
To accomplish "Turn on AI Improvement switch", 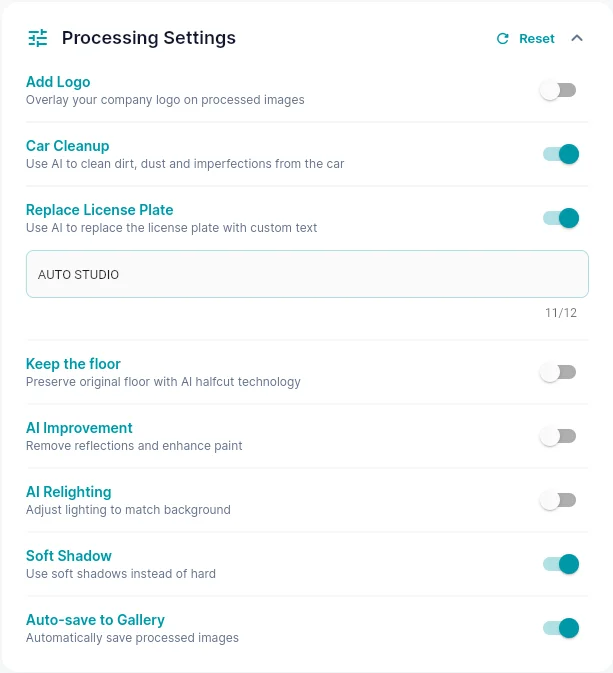I will tap(558, 437).
